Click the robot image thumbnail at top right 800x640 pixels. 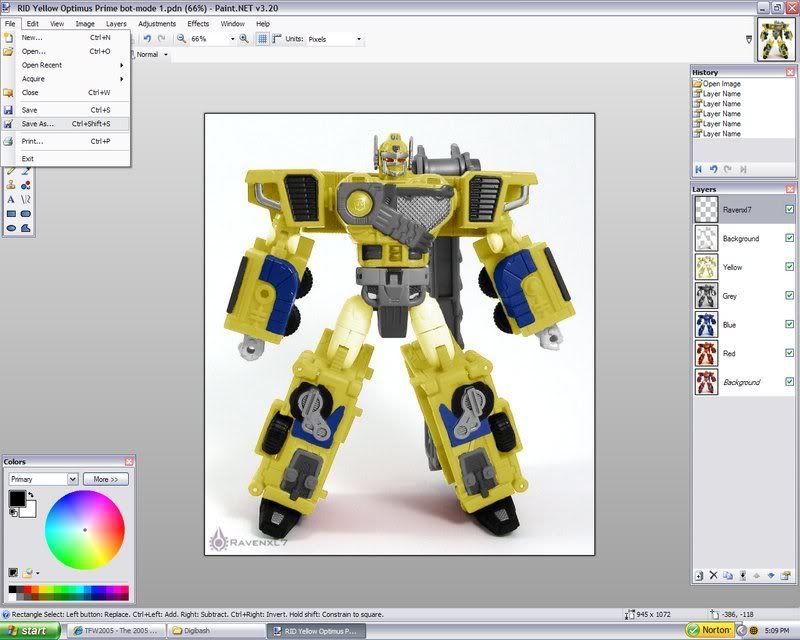[x=776, y=39]
